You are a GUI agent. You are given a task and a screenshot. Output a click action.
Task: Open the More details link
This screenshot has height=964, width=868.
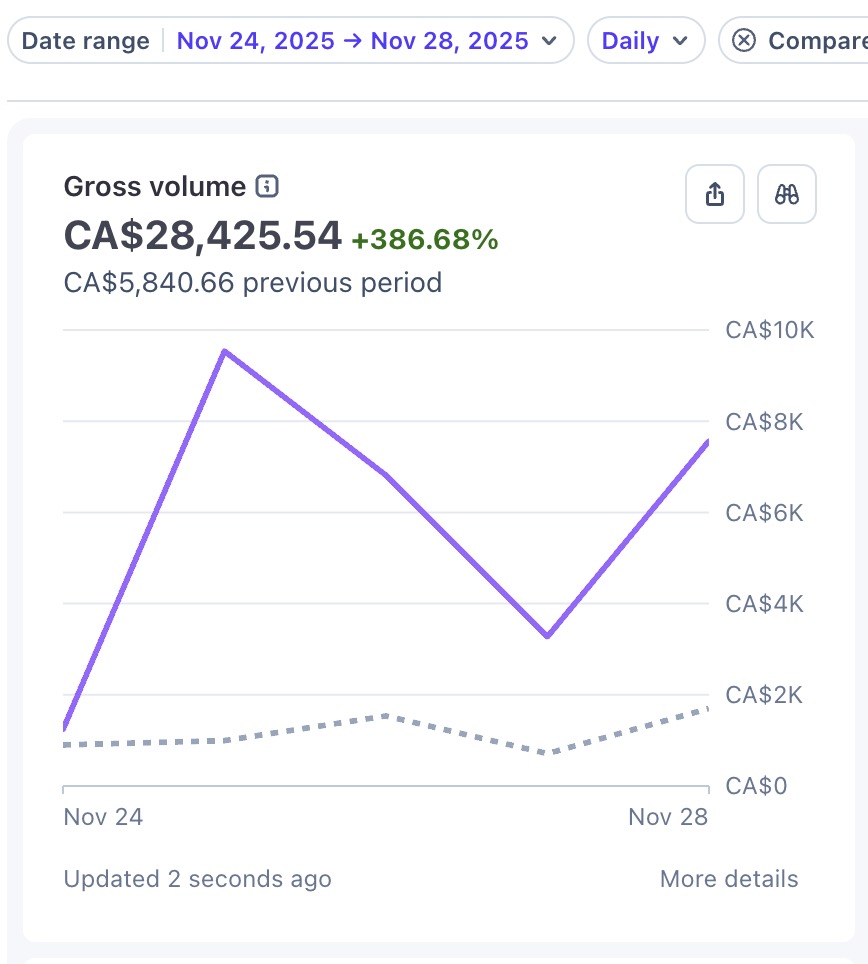(728, 879)
